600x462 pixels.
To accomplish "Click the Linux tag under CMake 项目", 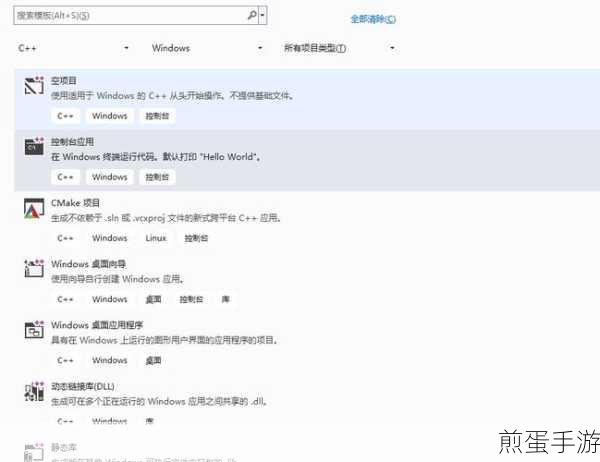I will [156, 238].
